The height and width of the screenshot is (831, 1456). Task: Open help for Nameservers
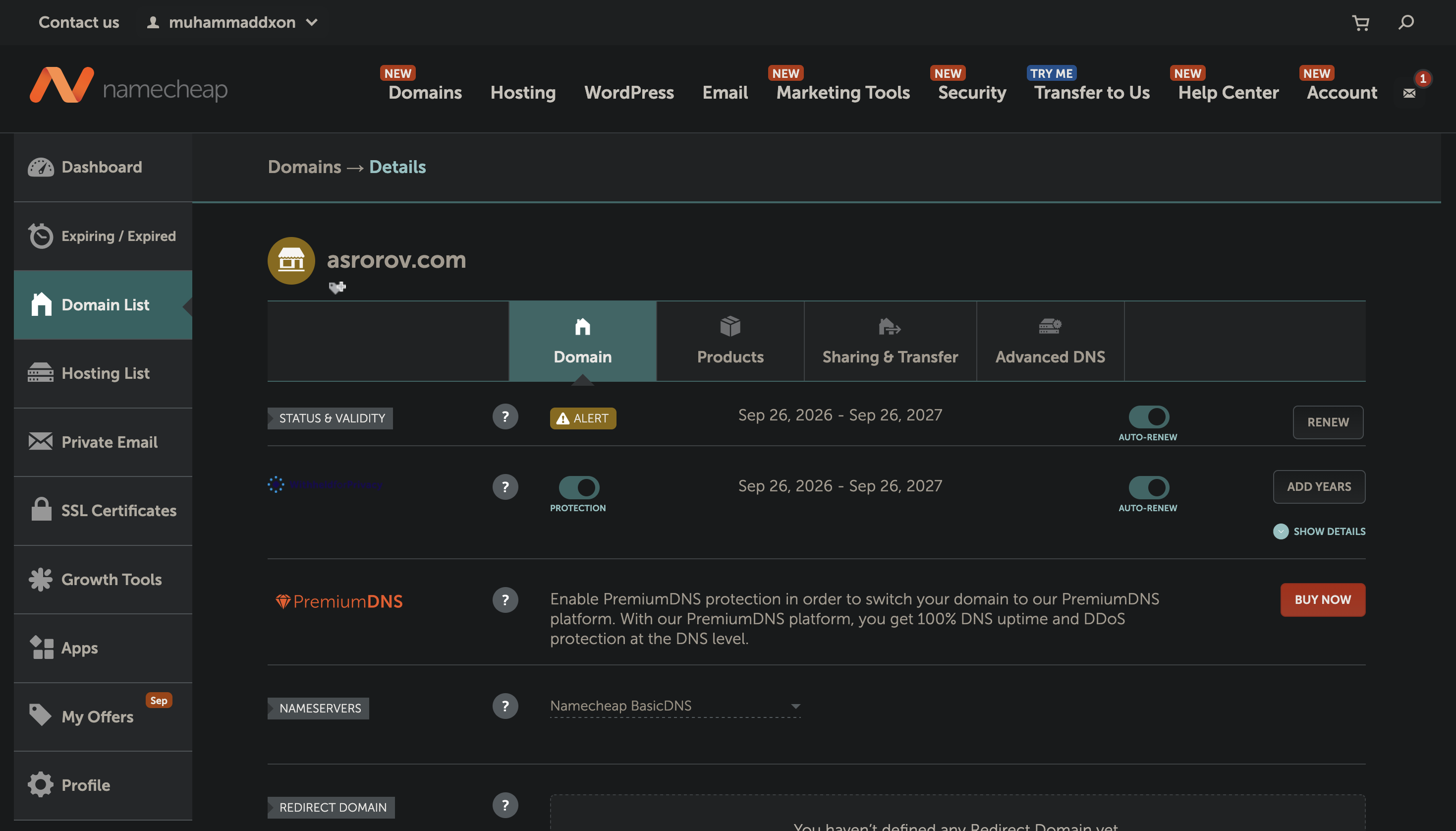point(505,706)
